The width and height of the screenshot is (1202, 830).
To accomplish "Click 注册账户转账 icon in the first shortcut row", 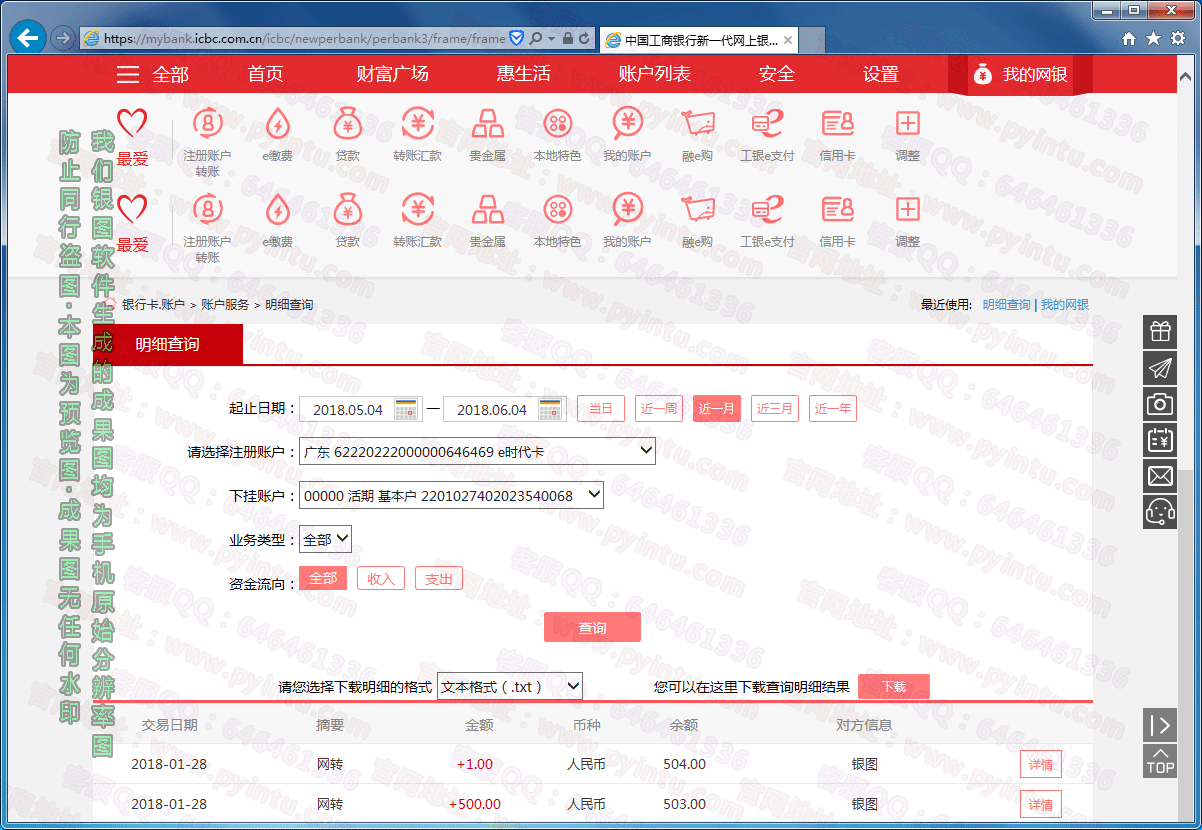I will pos(208,124).
